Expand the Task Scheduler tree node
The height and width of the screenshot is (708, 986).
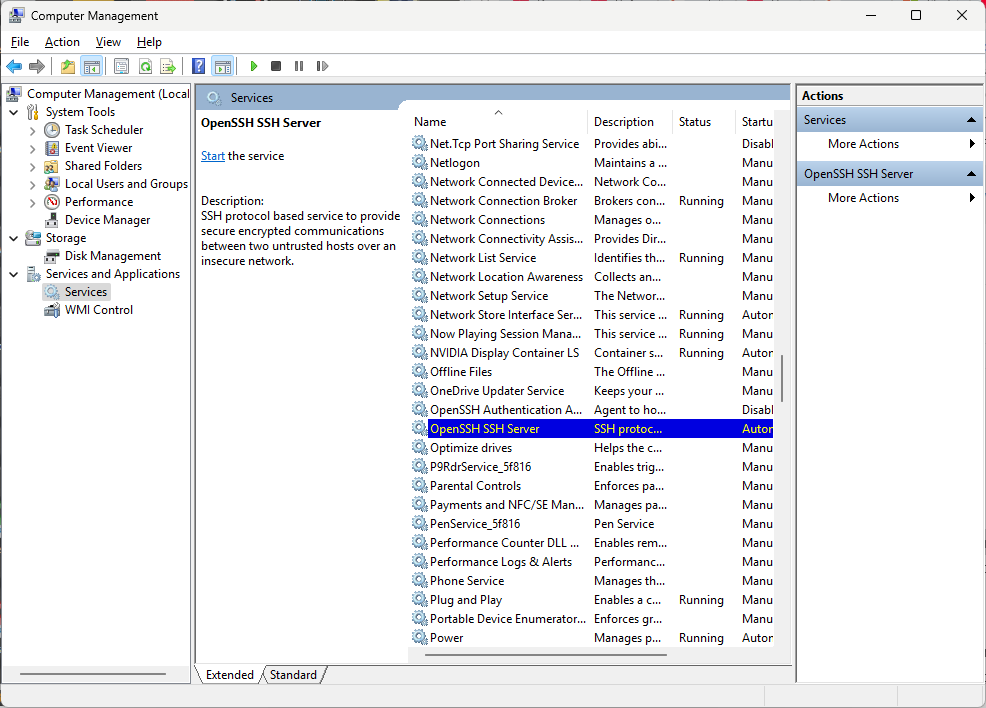point(32,130)
